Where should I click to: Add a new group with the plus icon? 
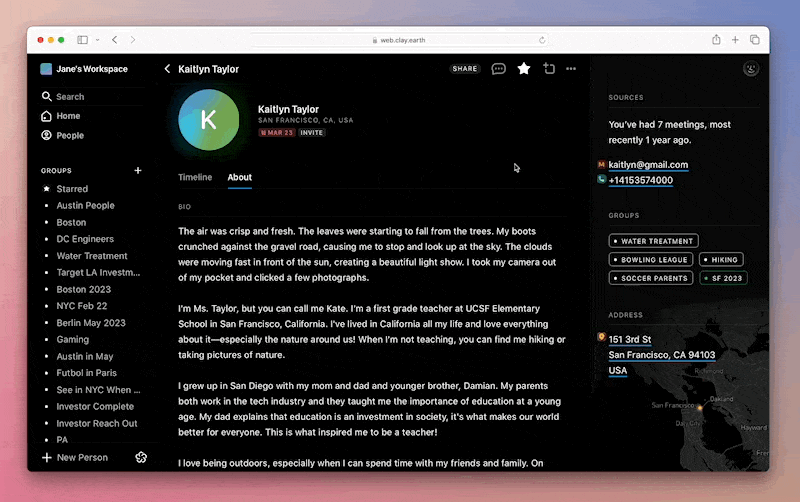click(x=138, y=171)
